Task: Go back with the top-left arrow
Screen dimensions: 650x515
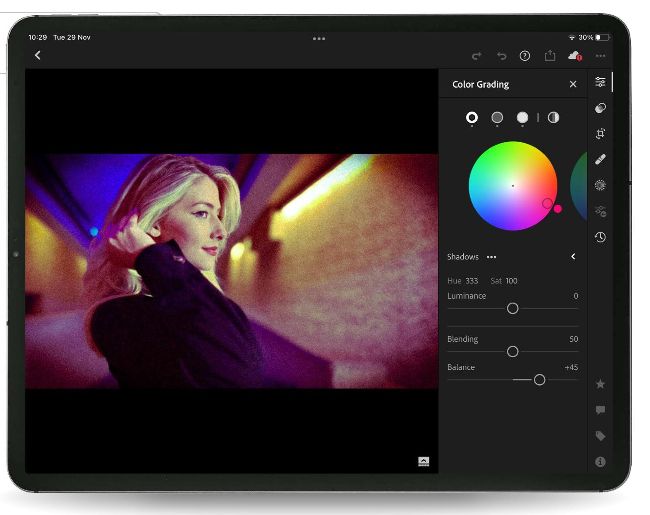Action: point(38,55)
